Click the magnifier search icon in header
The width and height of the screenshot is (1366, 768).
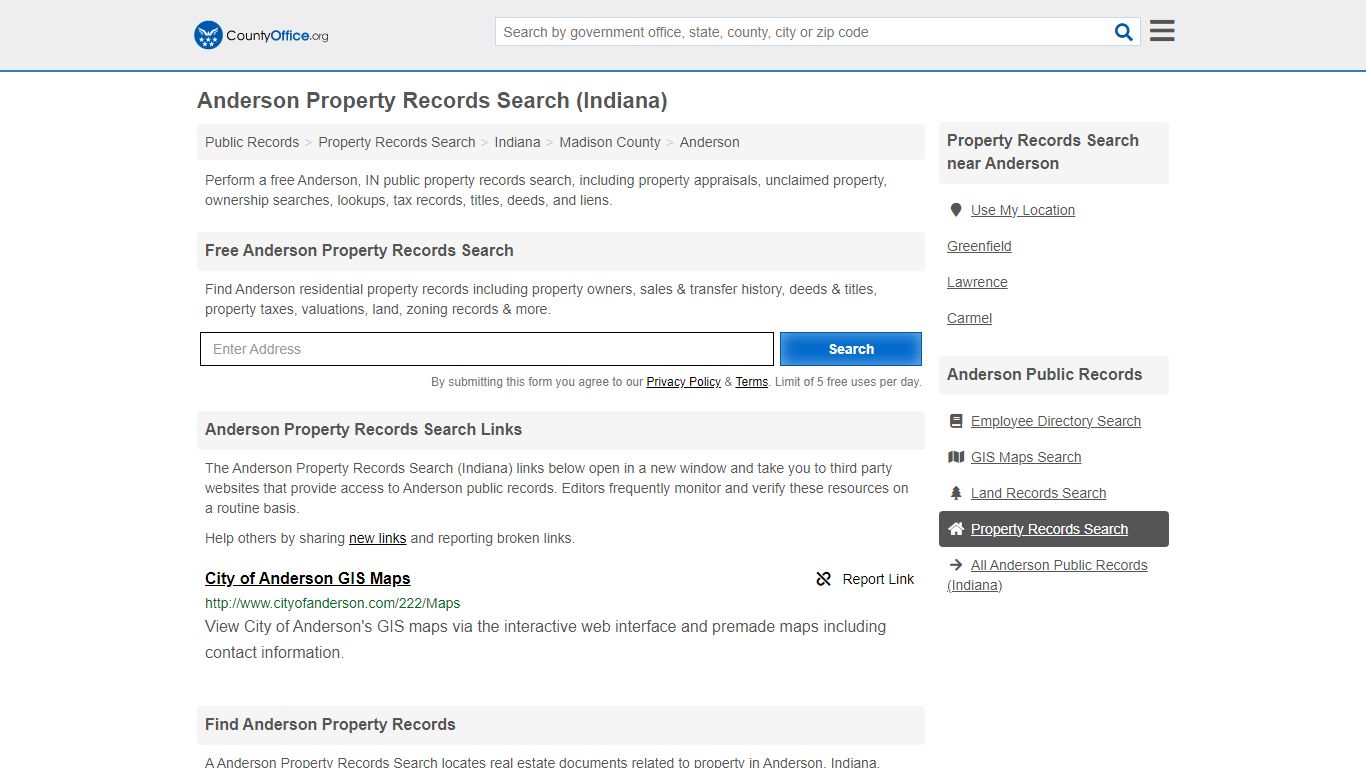(x=1124, y=32)
